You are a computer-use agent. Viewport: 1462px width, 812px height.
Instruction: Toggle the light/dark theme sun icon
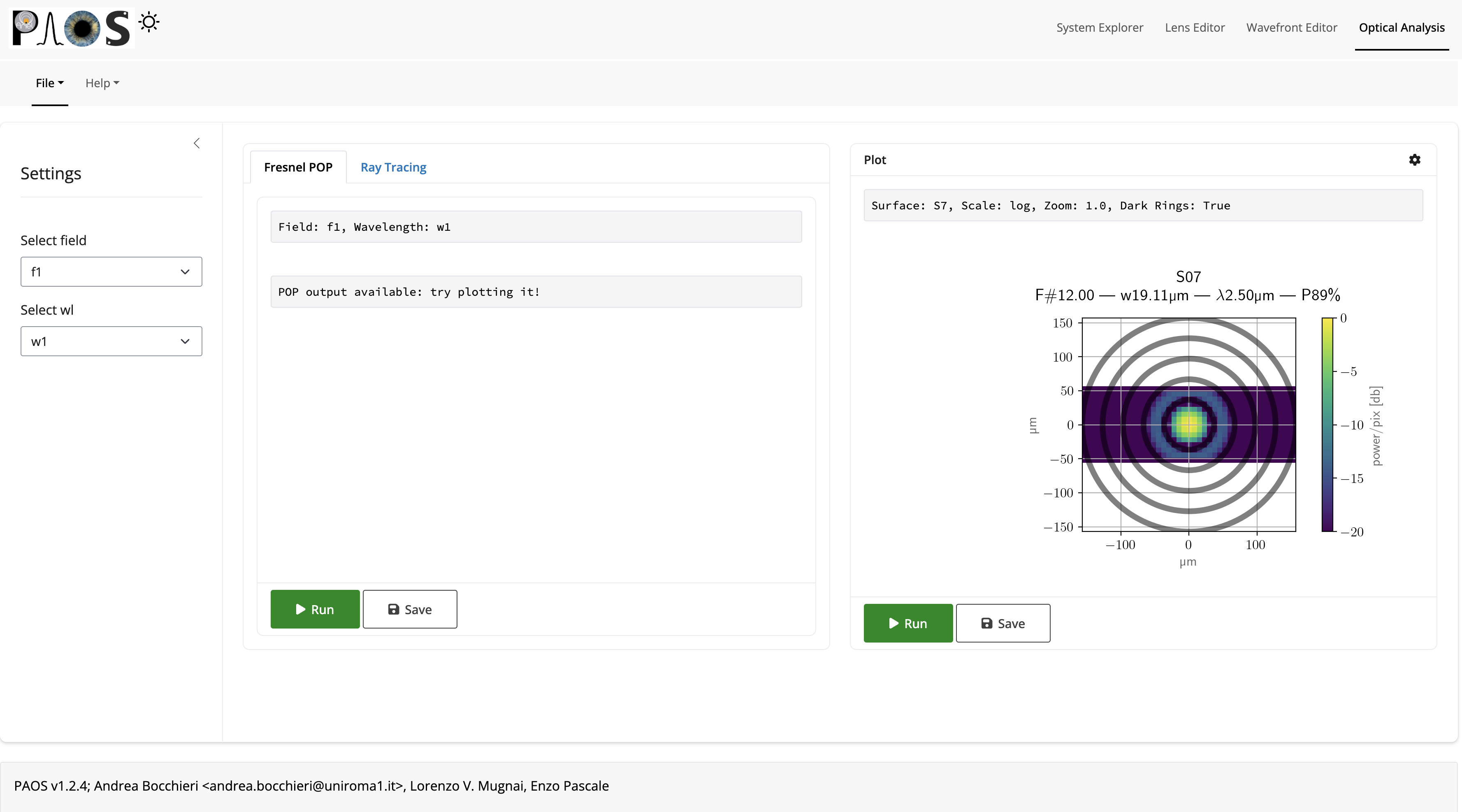pos(149,22)
